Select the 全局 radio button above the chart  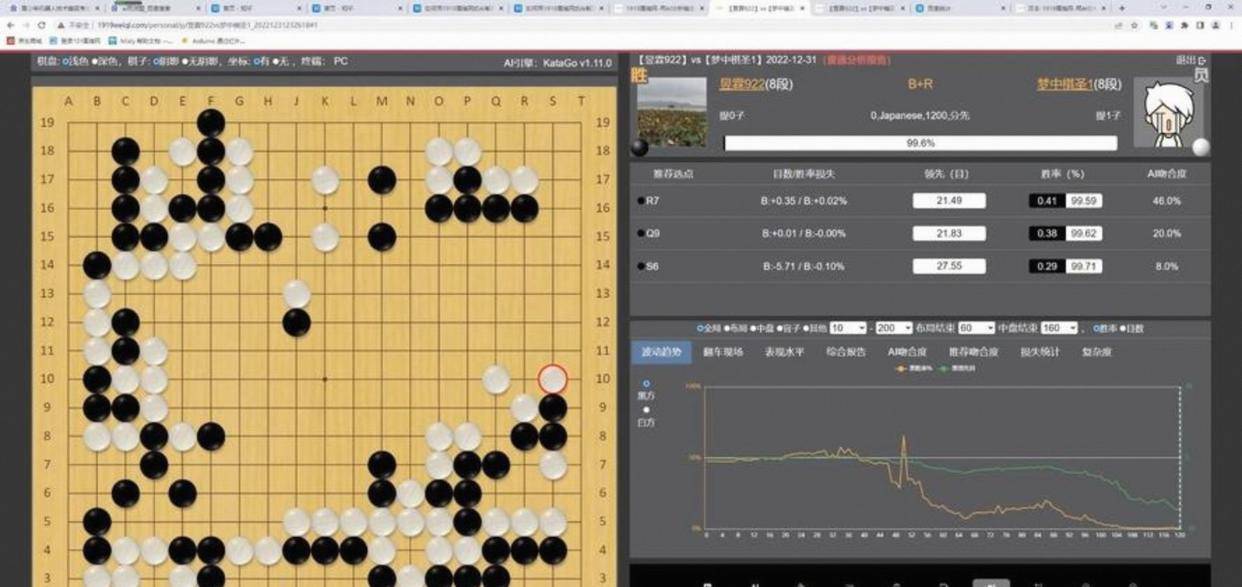point(699,328)
